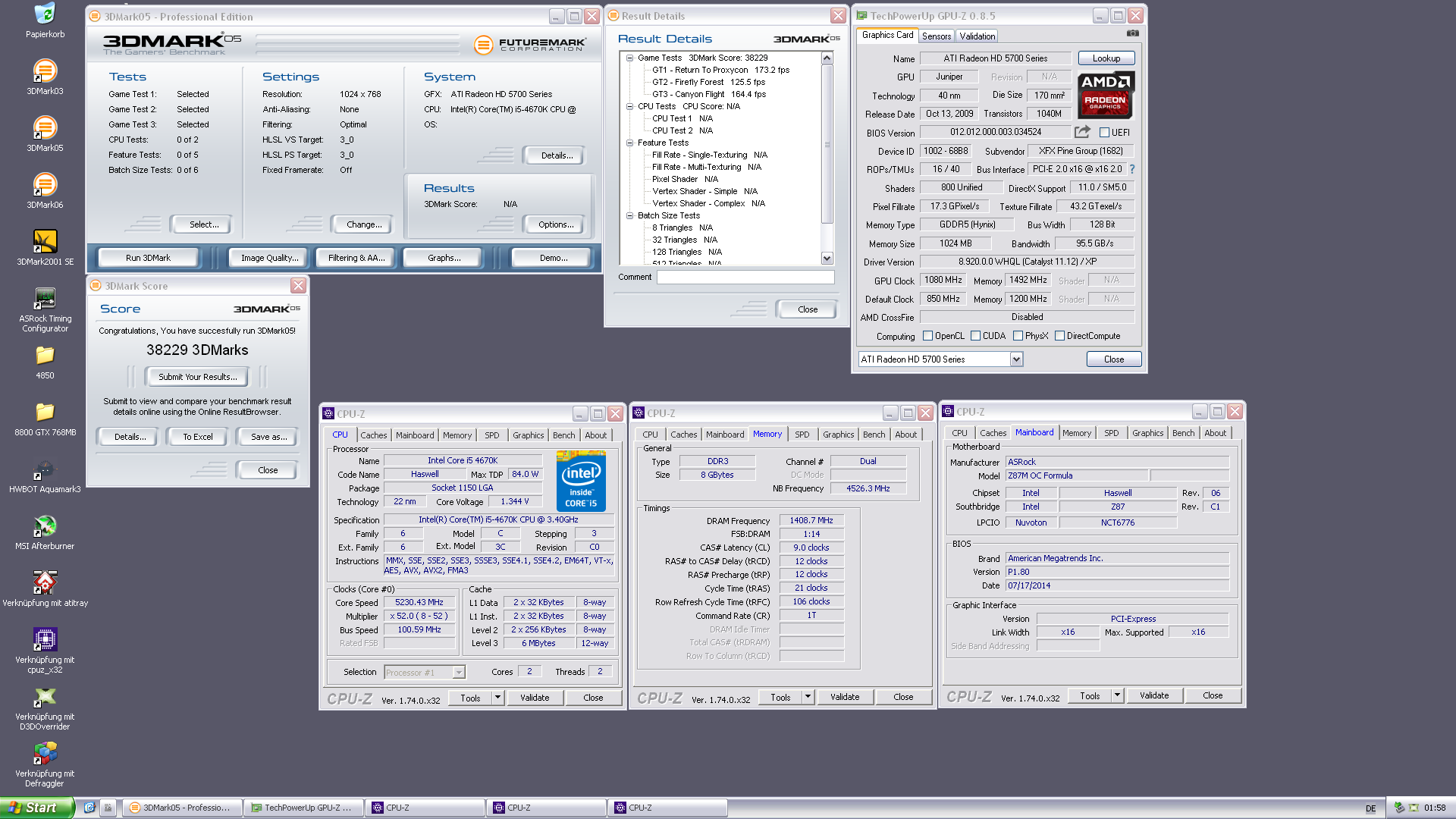Collapse the Game Tests tree node
1456x819 pixels.
click(x=629, y=58)
